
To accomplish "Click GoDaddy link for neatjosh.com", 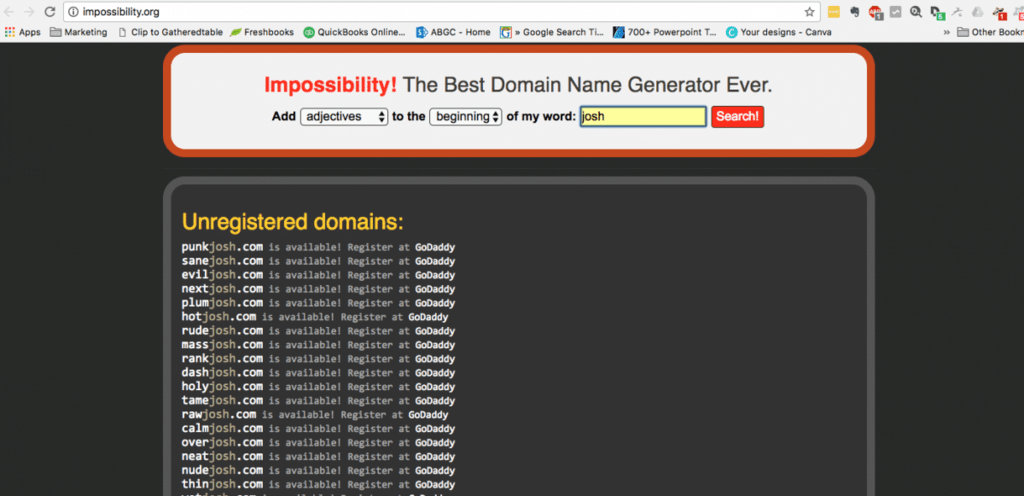I will pos(435,457).
